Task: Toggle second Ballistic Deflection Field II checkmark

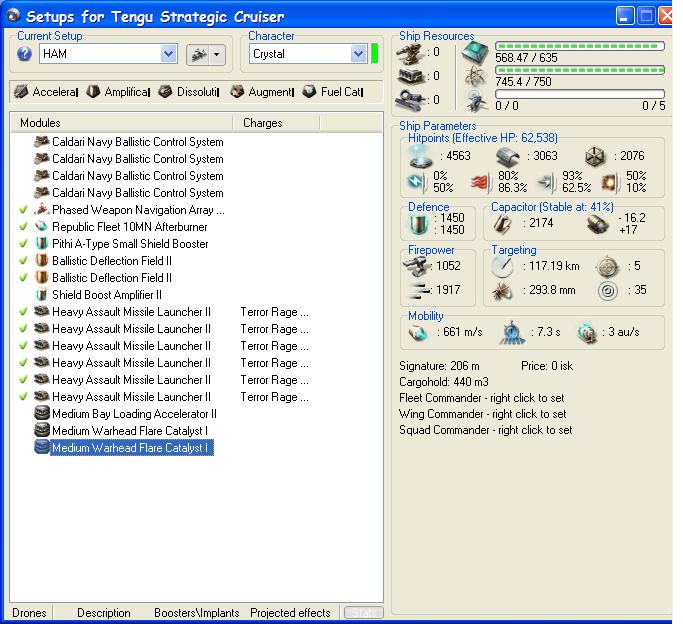Action: pos(24,278)
